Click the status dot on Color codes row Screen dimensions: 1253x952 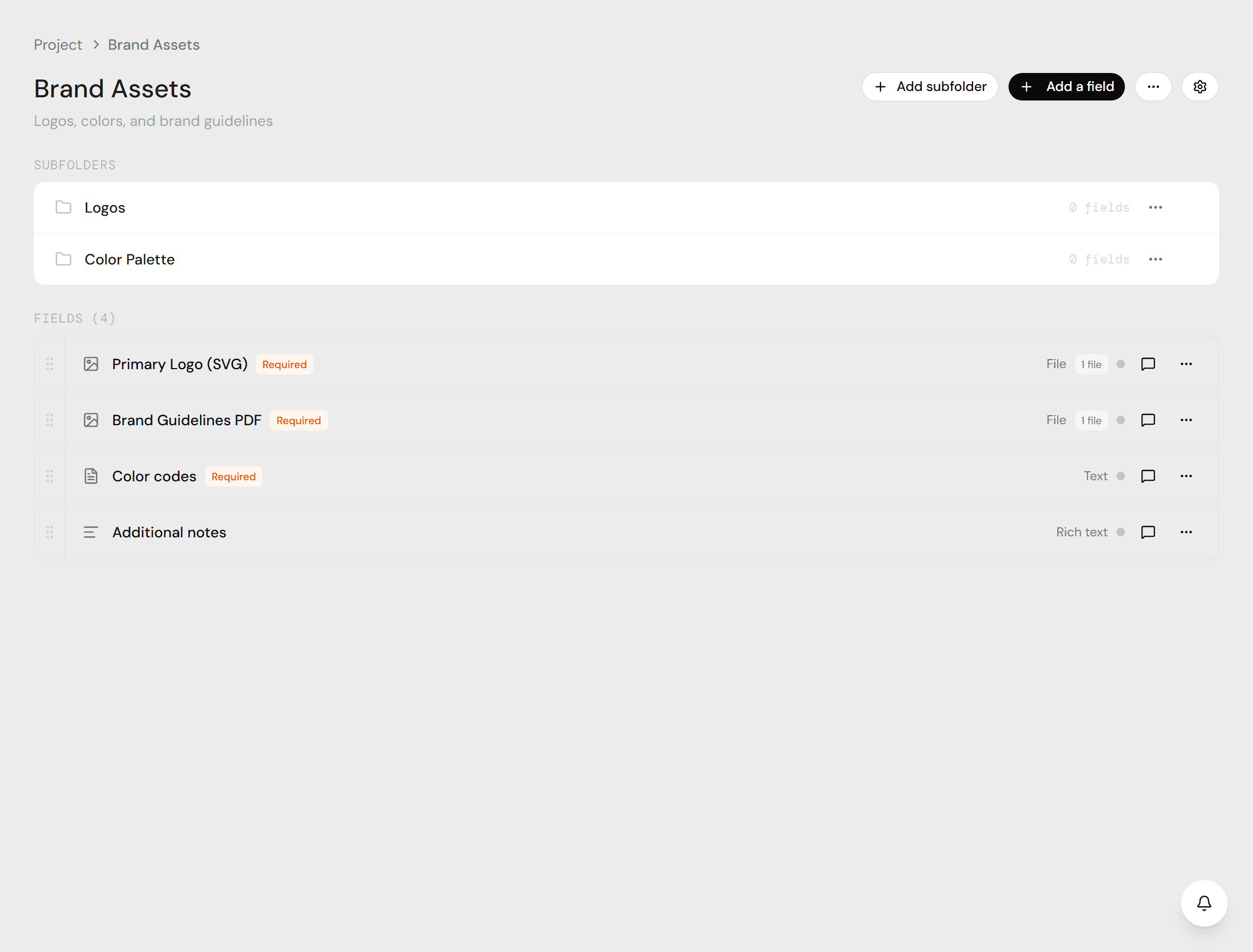(1120, 476)
